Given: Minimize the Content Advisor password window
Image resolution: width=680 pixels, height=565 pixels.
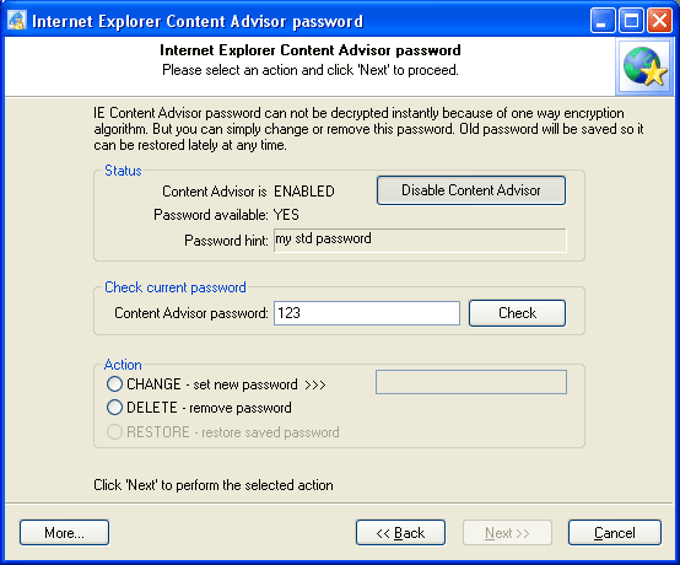Looking at the screenshot, I should [x=603, y=20].
